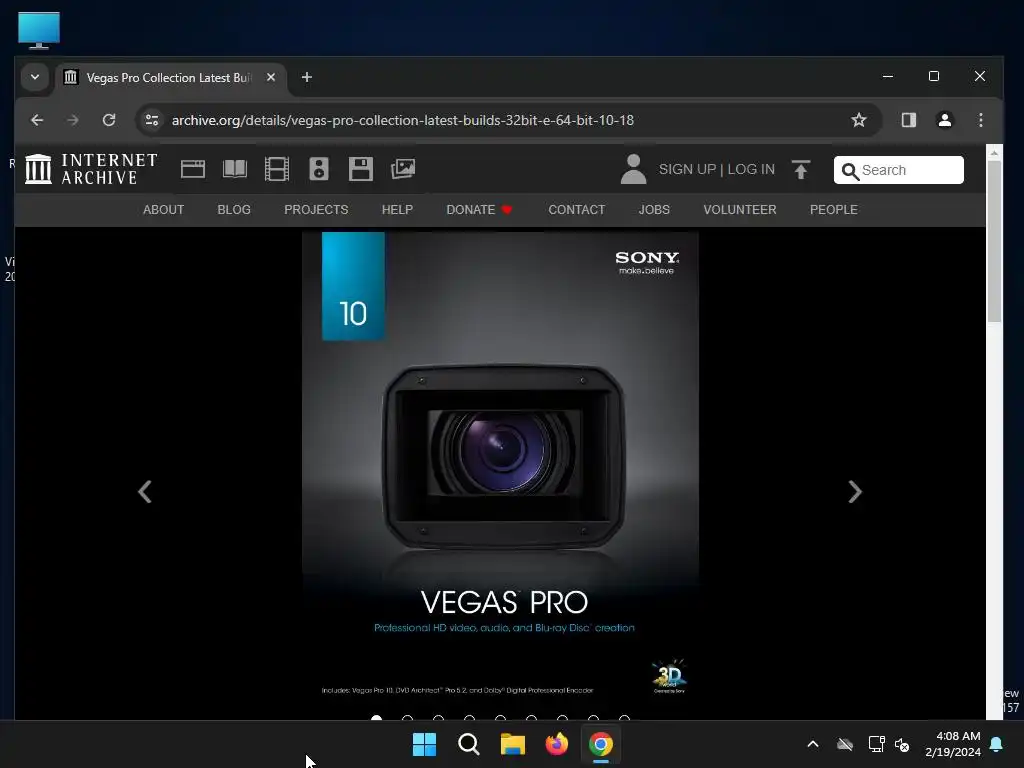Select the fifth carousel dot
The width and height of the screenshot is (1024, 768).
pos(500,717)
